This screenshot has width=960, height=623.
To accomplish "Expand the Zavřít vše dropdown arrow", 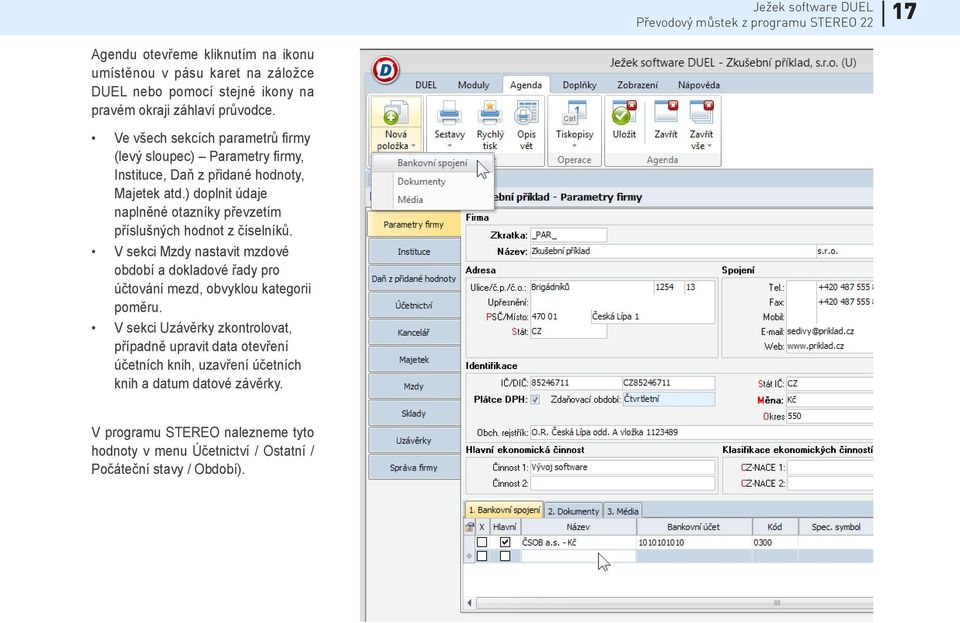I will click(x=710, y=146).
